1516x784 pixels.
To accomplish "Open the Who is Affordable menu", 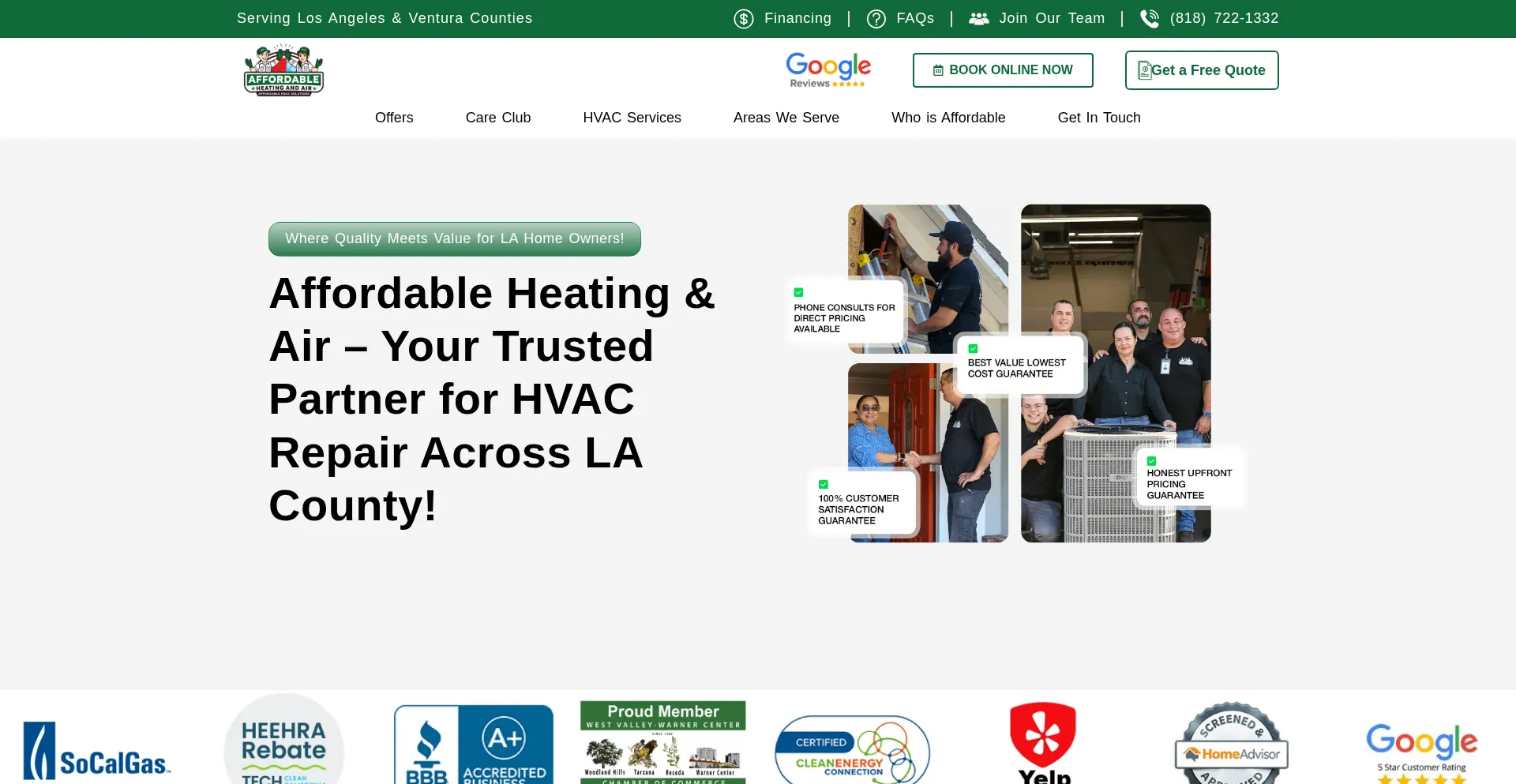I will [x=948, y=118].
